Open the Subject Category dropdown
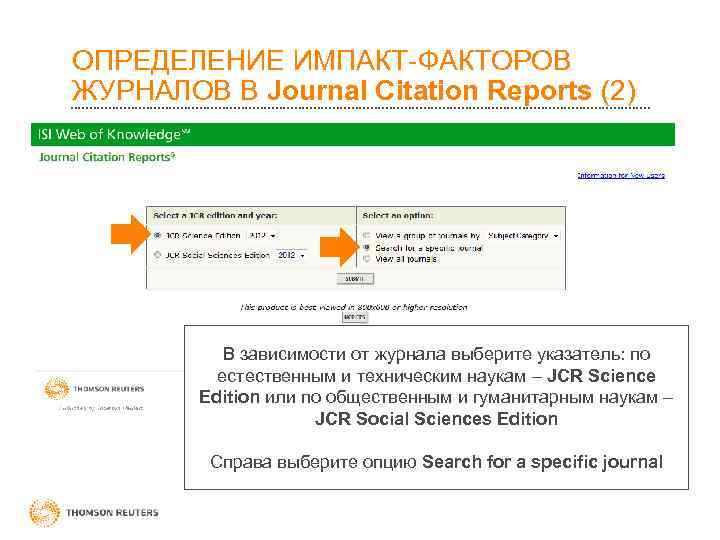The width and height of the screenshot is (720, 540). point(523,236)
